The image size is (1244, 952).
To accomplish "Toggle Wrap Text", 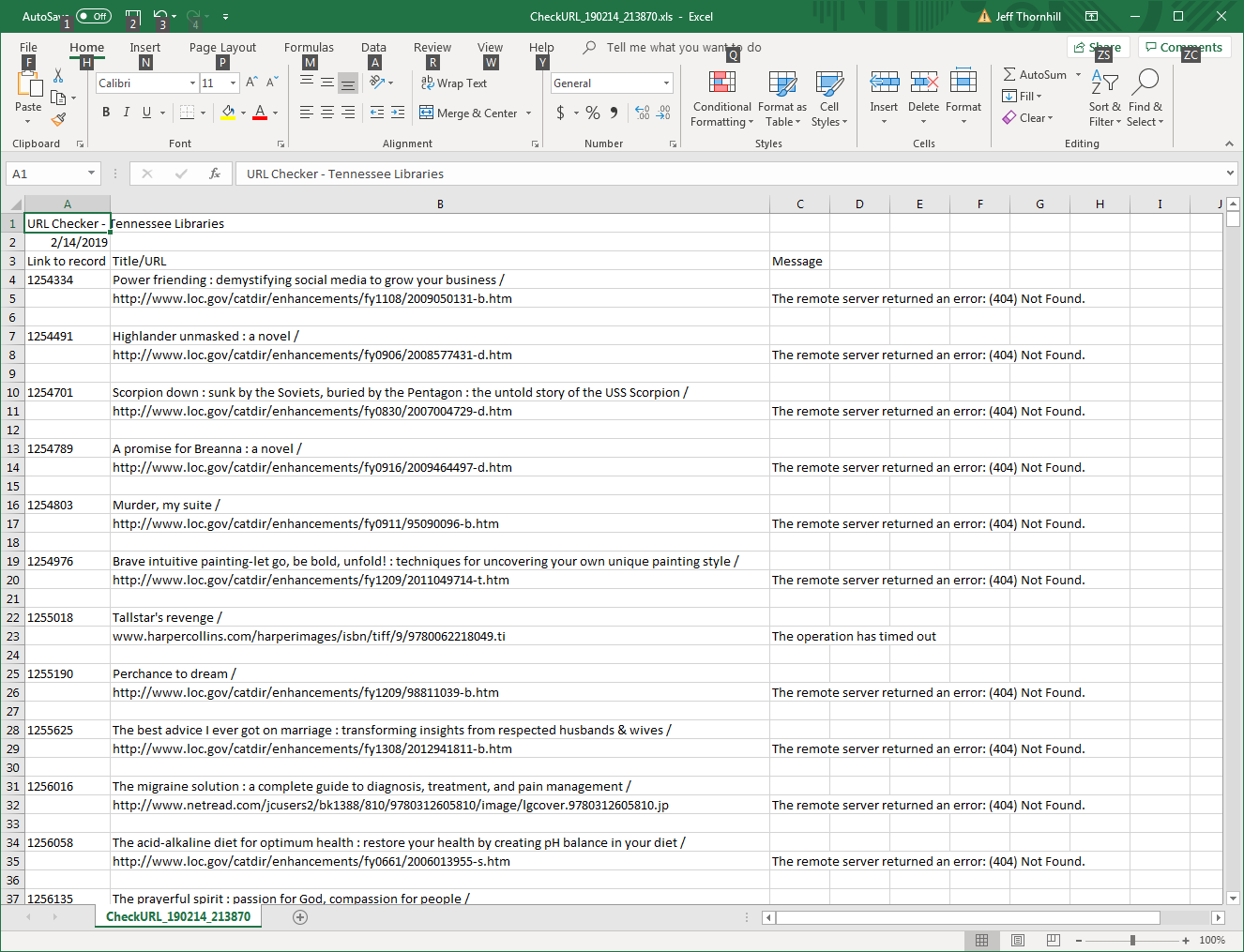I will coord(454,83).
